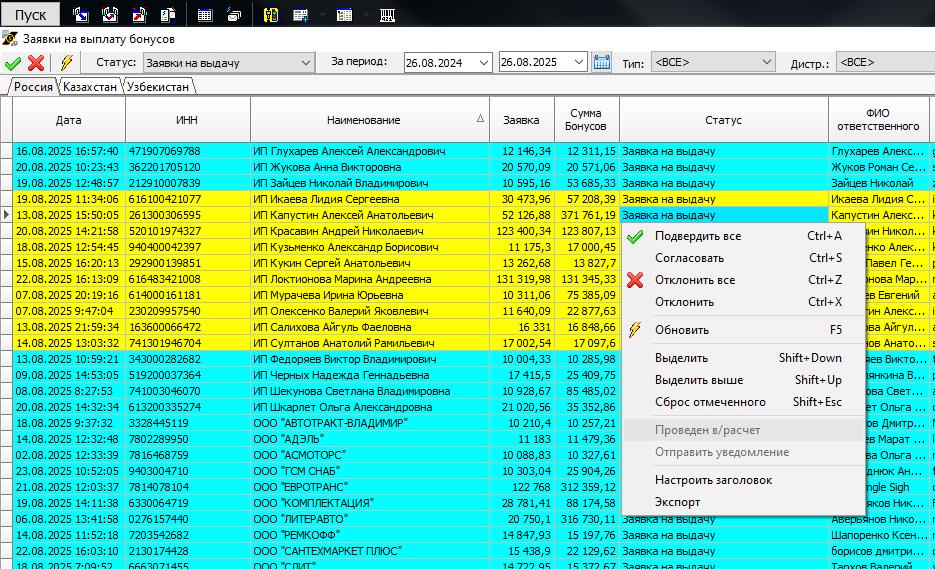Click the Статус column header
935x569 pixels.
point(724,120)
